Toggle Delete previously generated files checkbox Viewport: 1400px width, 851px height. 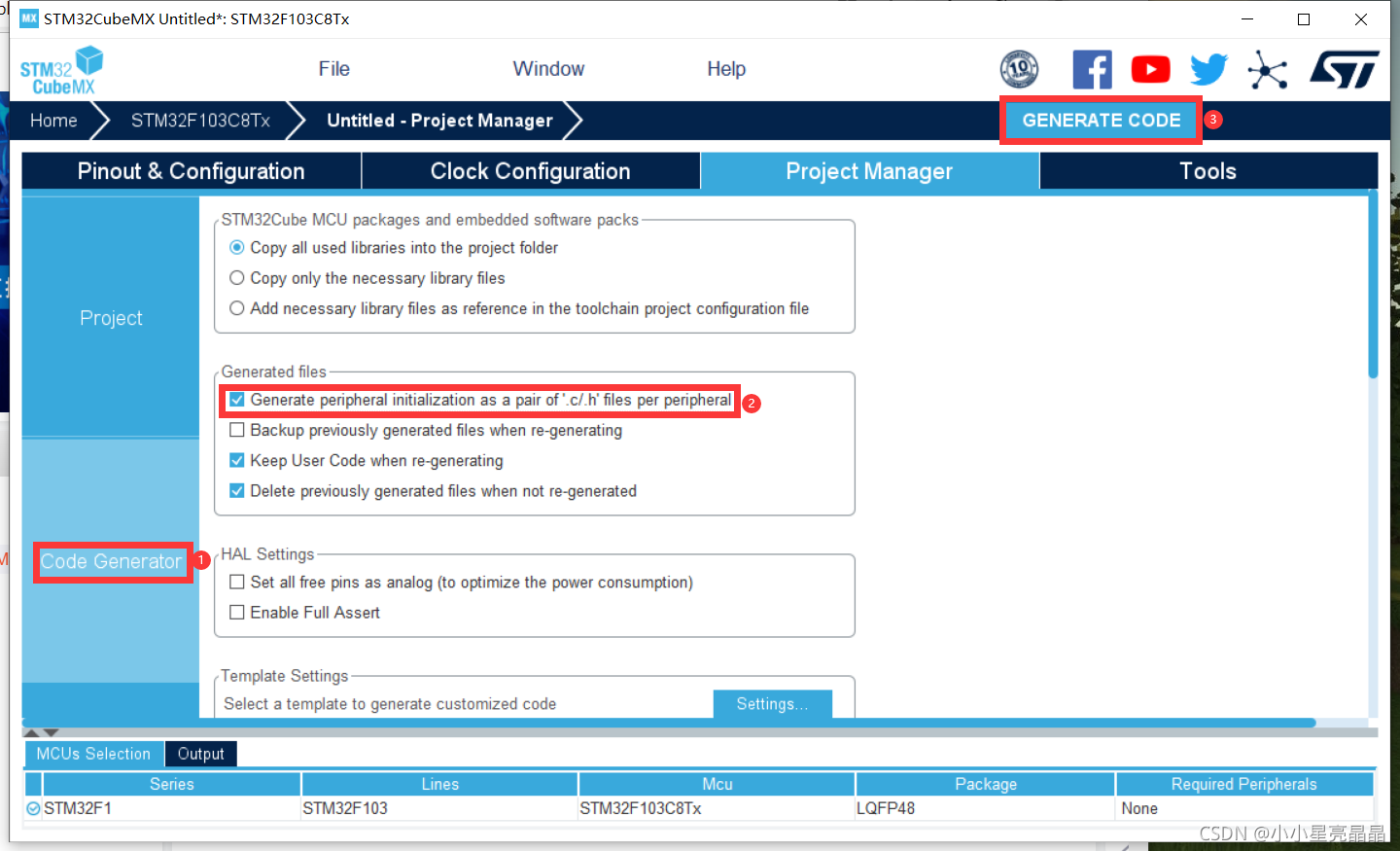click(236, 491)
